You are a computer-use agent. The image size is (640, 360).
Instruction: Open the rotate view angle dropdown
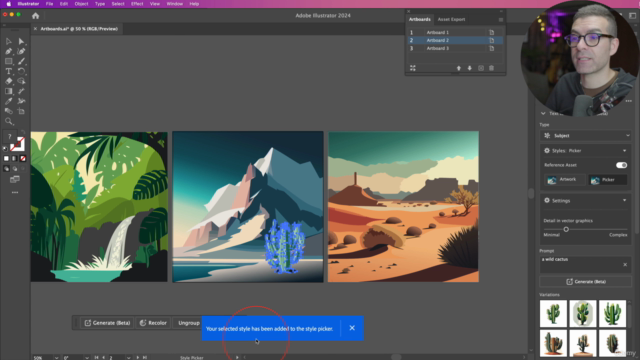click(x=87, y=358)
